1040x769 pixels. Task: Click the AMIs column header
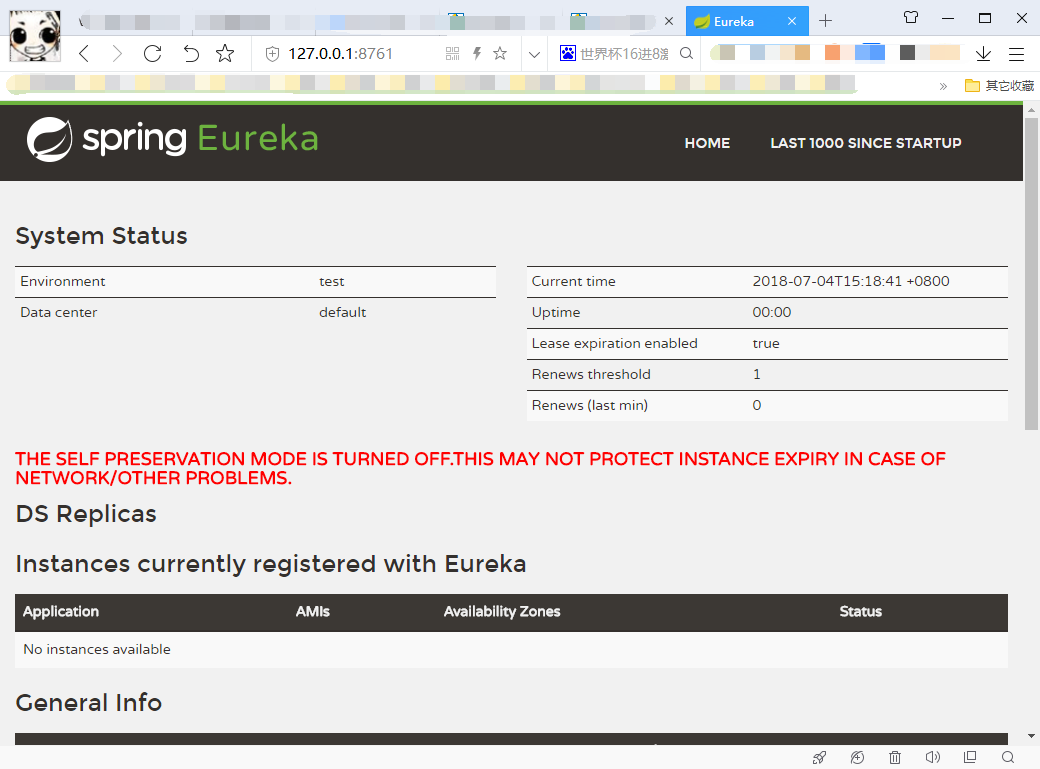pyautogui.click(x=312, y=612)
